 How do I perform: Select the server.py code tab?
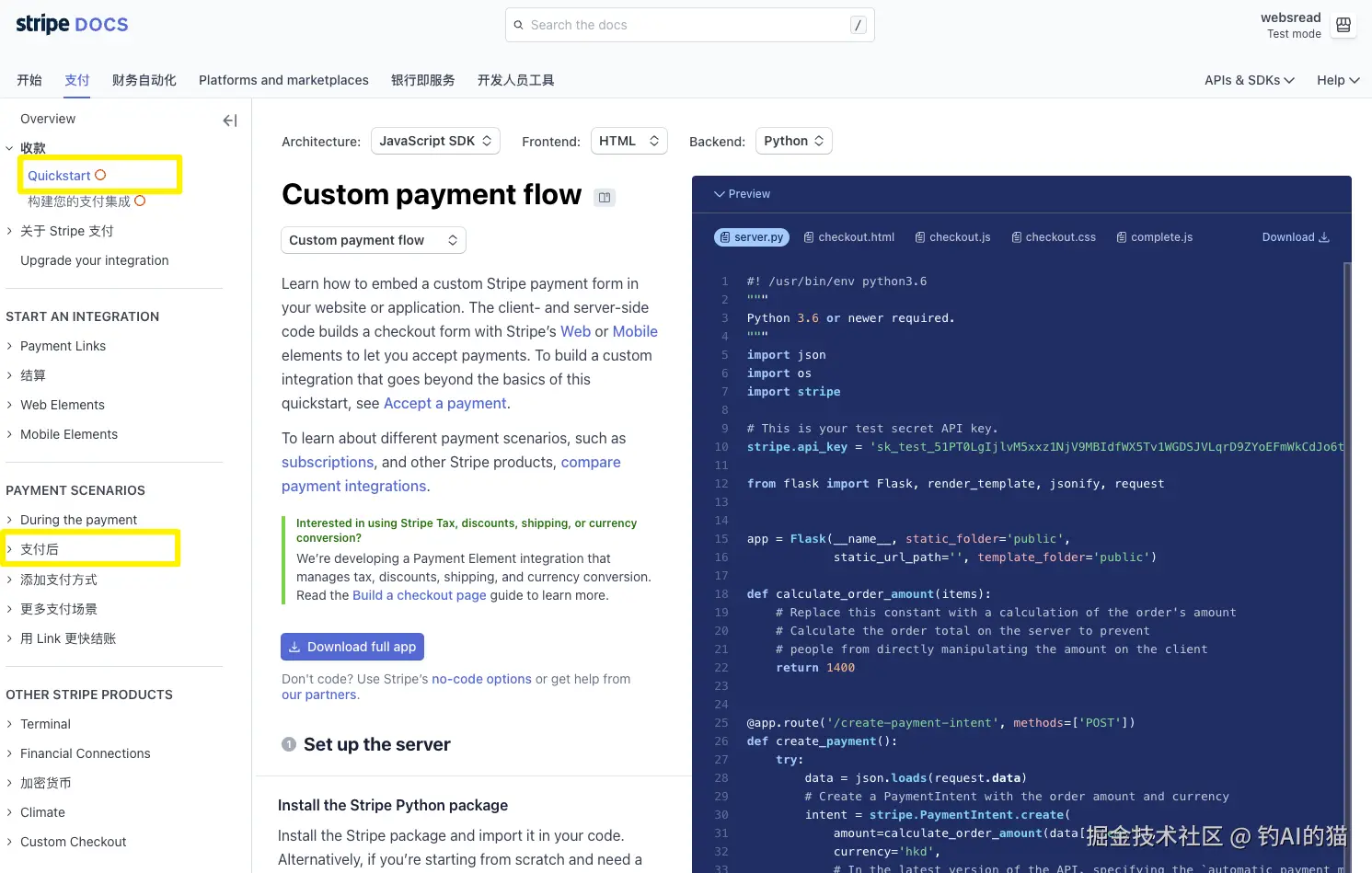(x=752, y=237)
